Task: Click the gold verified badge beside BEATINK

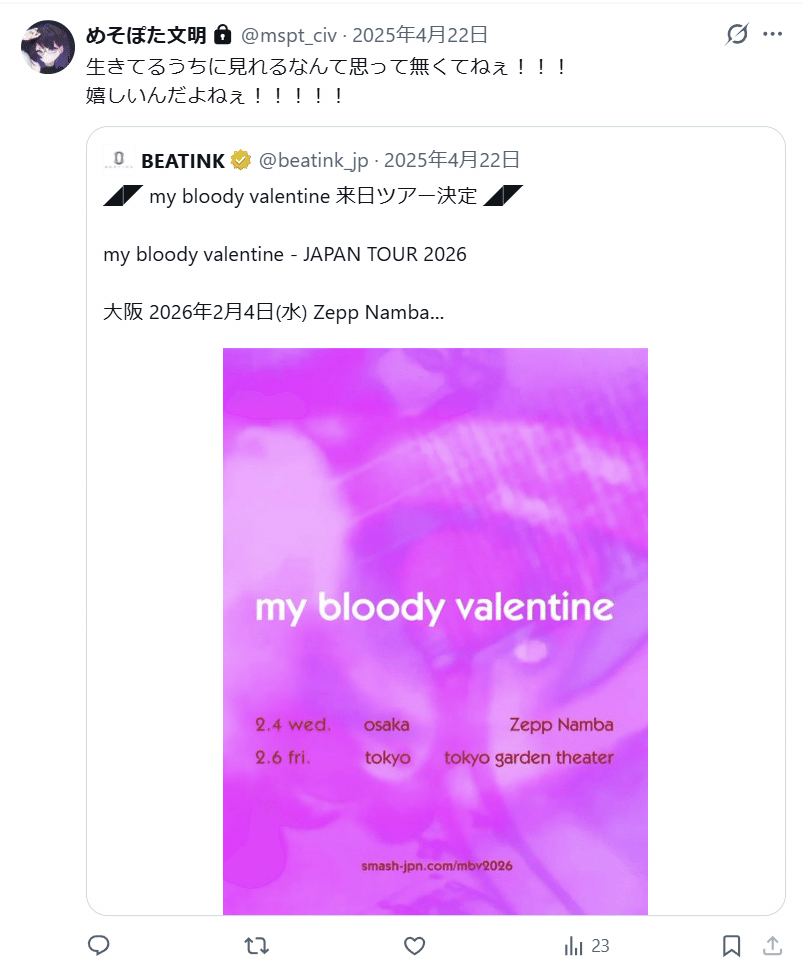Action: click(x=241, y=160)
